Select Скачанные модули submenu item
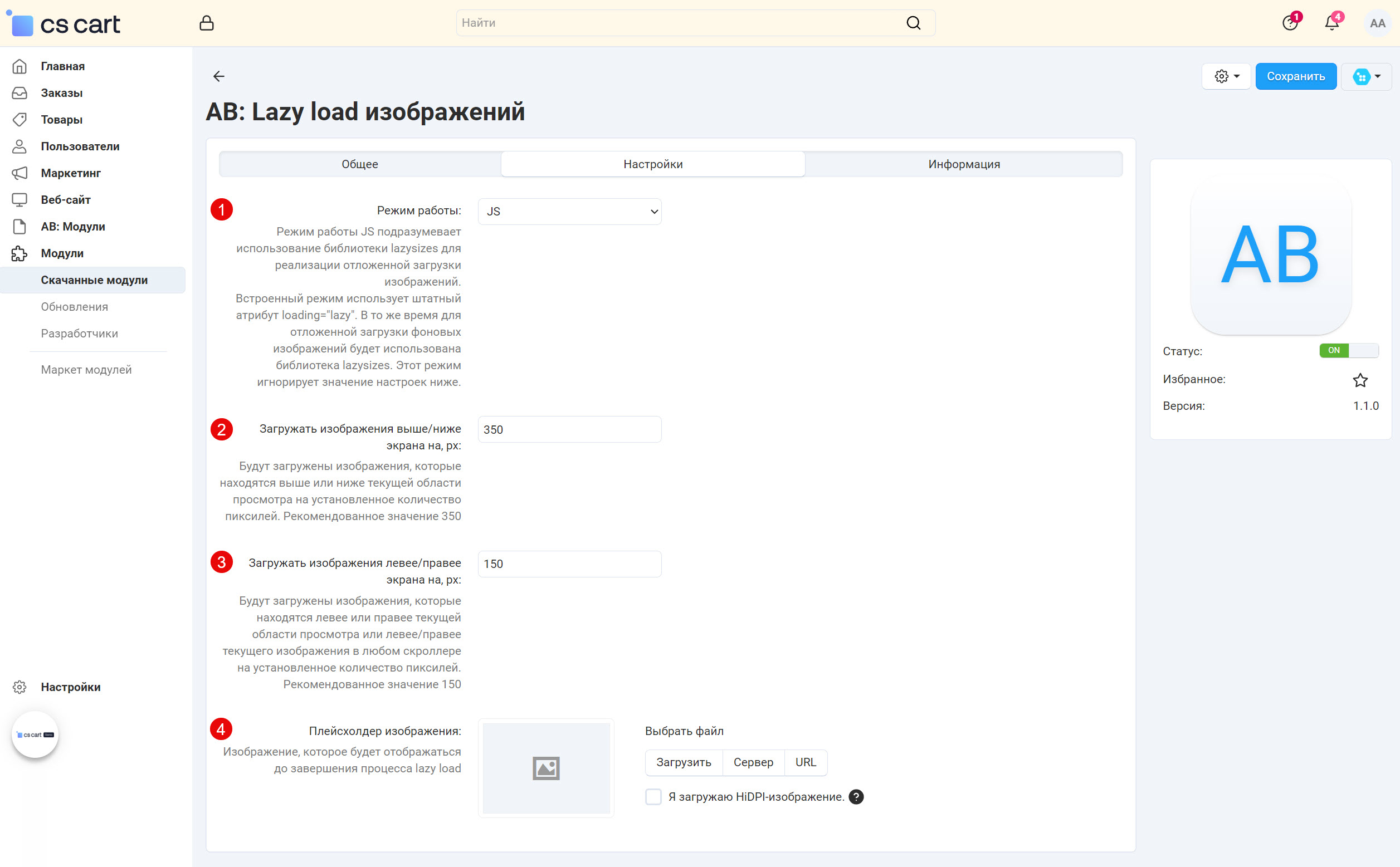Viewport: 1400px width, 867px height. [93, 280]
